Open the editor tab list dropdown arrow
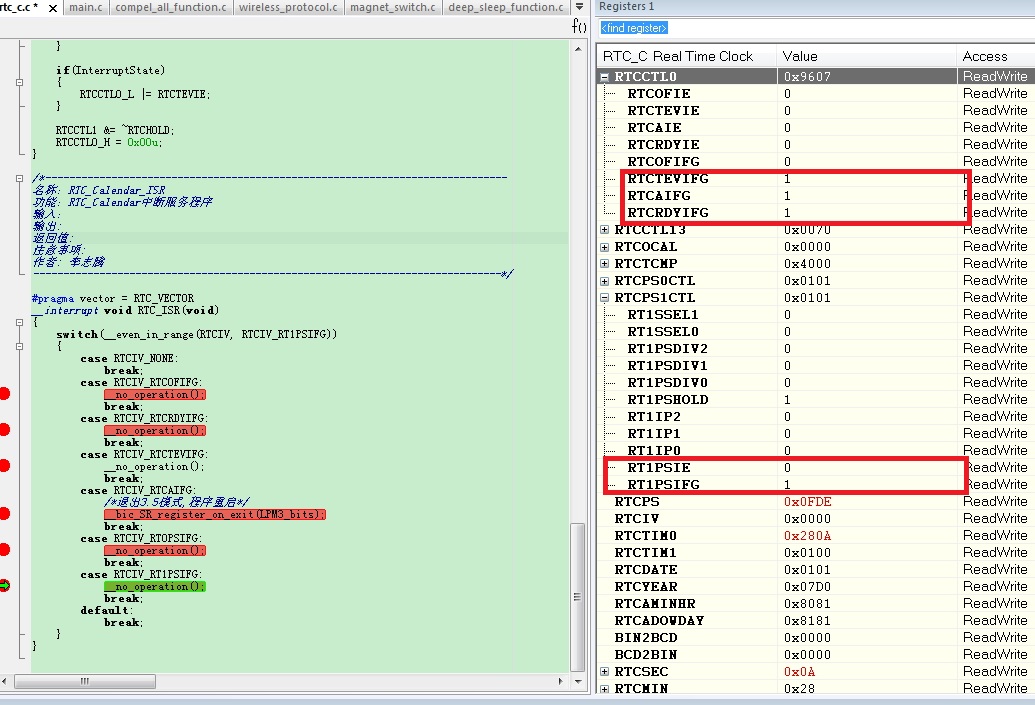Viewport: 1035px width, 705px height. [x=579, y=7]
